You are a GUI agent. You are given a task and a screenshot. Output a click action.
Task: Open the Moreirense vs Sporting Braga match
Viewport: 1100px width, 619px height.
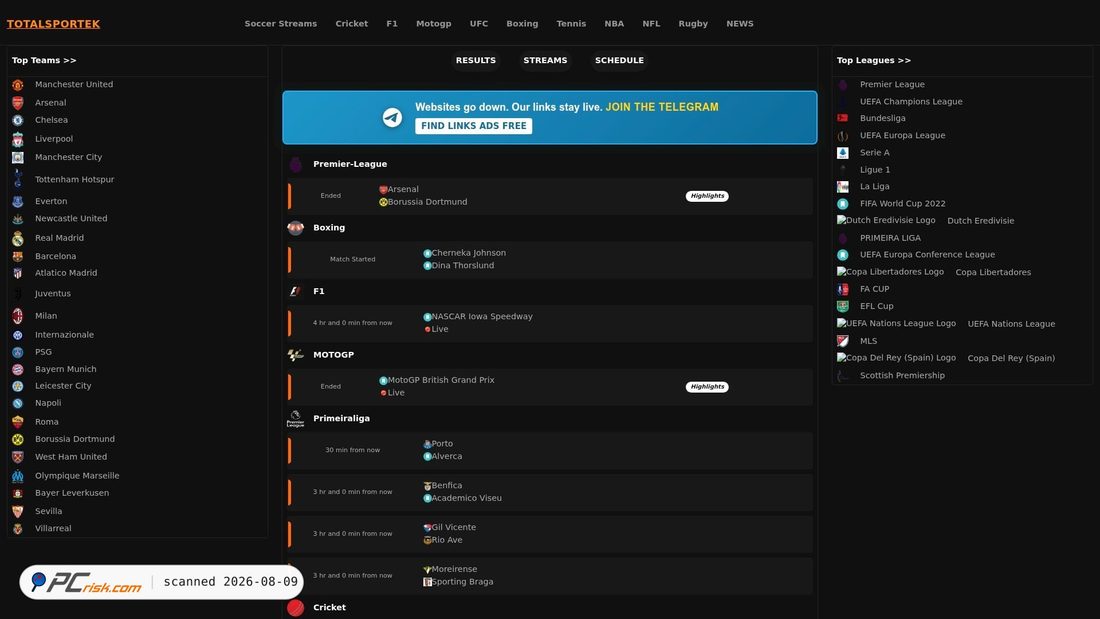[550, 576]
